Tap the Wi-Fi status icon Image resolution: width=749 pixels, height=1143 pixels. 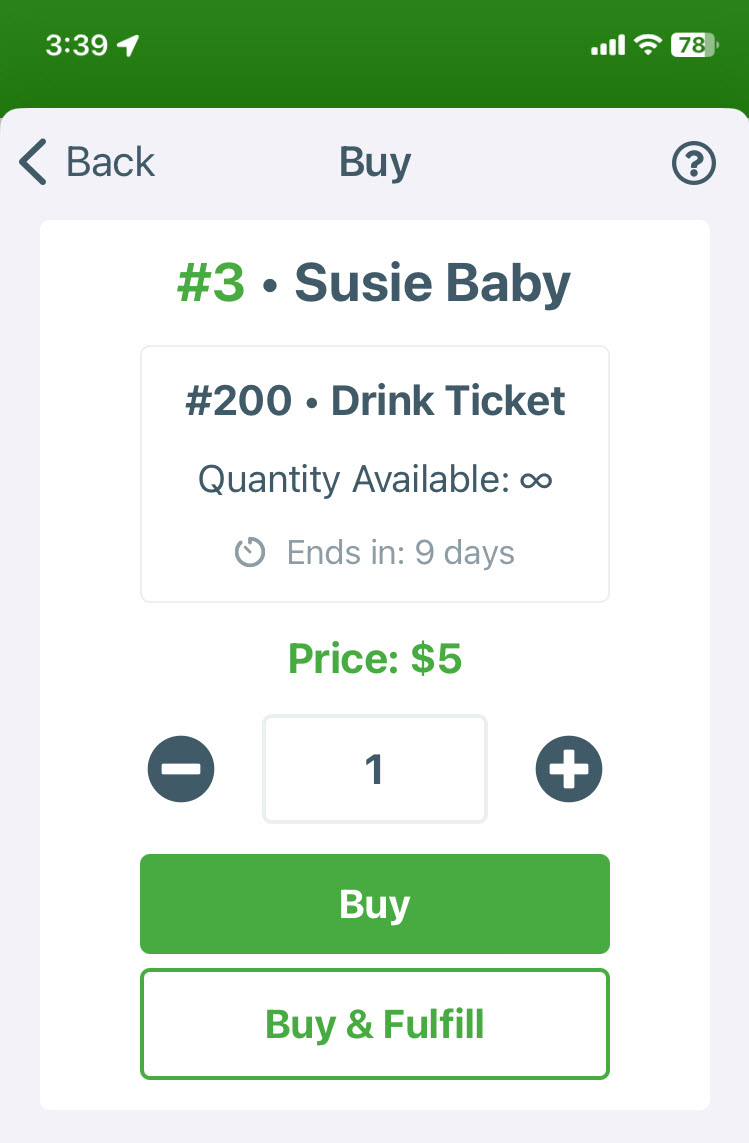647,45
